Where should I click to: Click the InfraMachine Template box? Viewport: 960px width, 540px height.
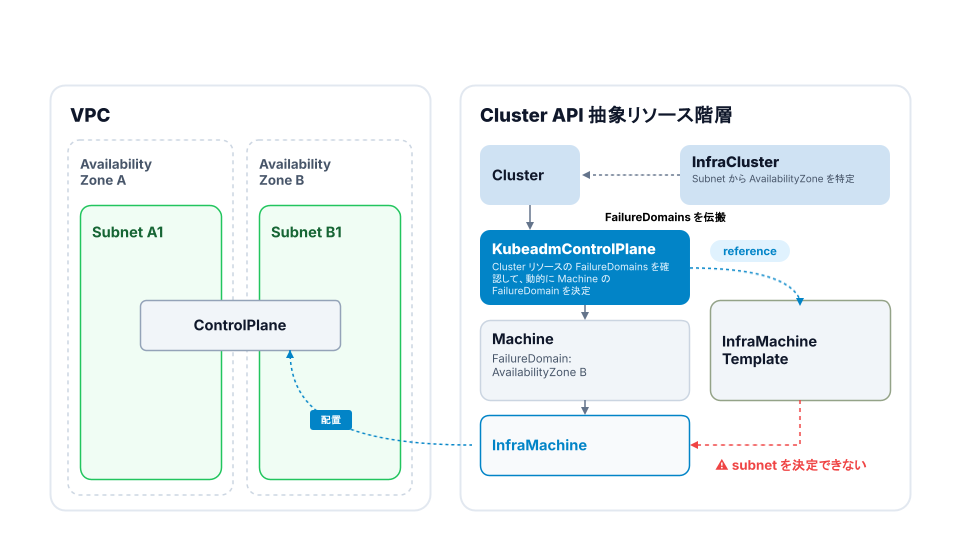800,351
